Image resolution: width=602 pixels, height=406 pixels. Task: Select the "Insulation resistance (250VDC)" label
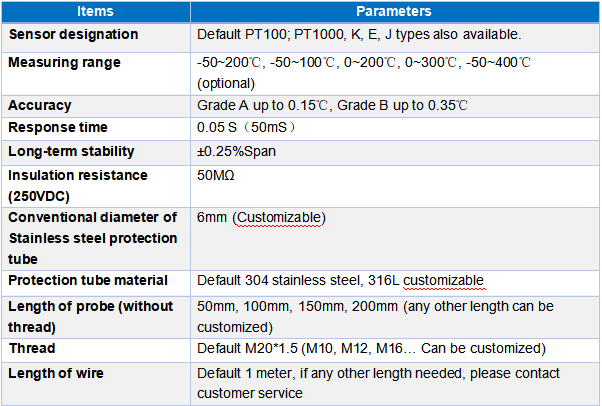pos(77,185)
